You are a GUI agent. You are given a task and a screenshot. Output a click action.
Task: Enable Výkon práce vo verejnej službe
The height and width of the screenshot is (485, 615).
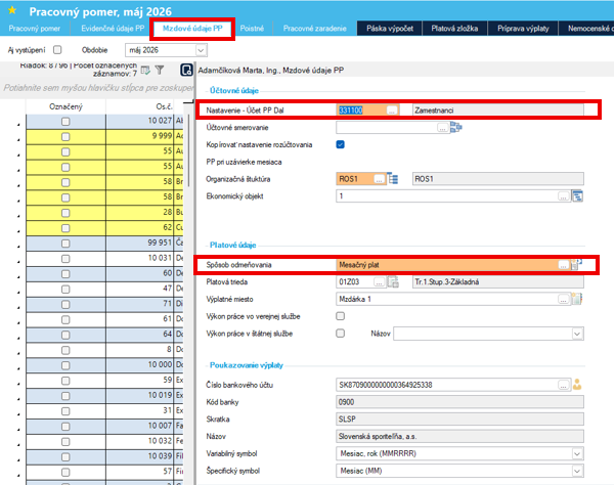pos(340,316)
